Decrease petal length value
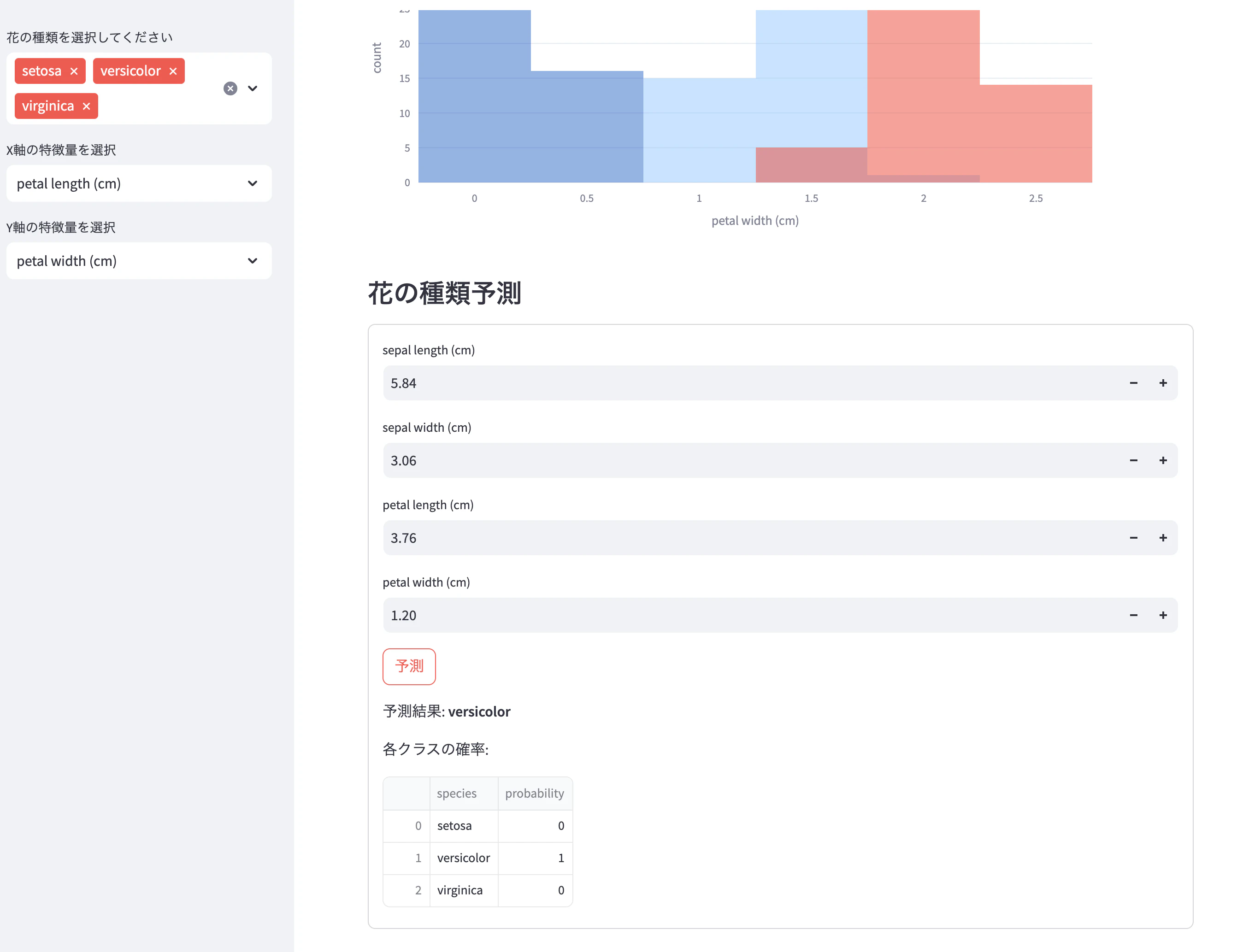 1133,538
